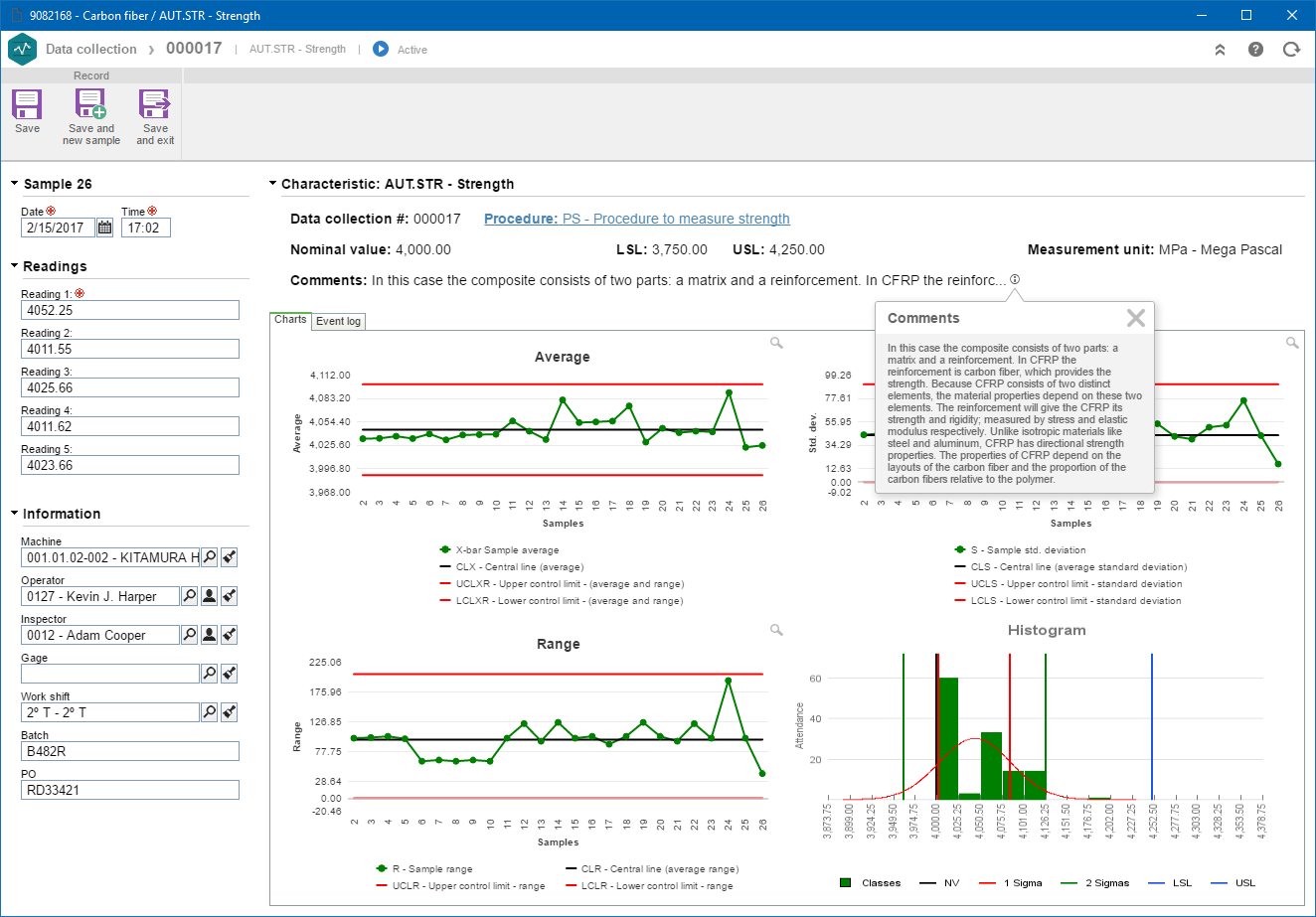Click the Reading 1 input field
Viewport: 1316px width, 917px height.
coord(130,310)
